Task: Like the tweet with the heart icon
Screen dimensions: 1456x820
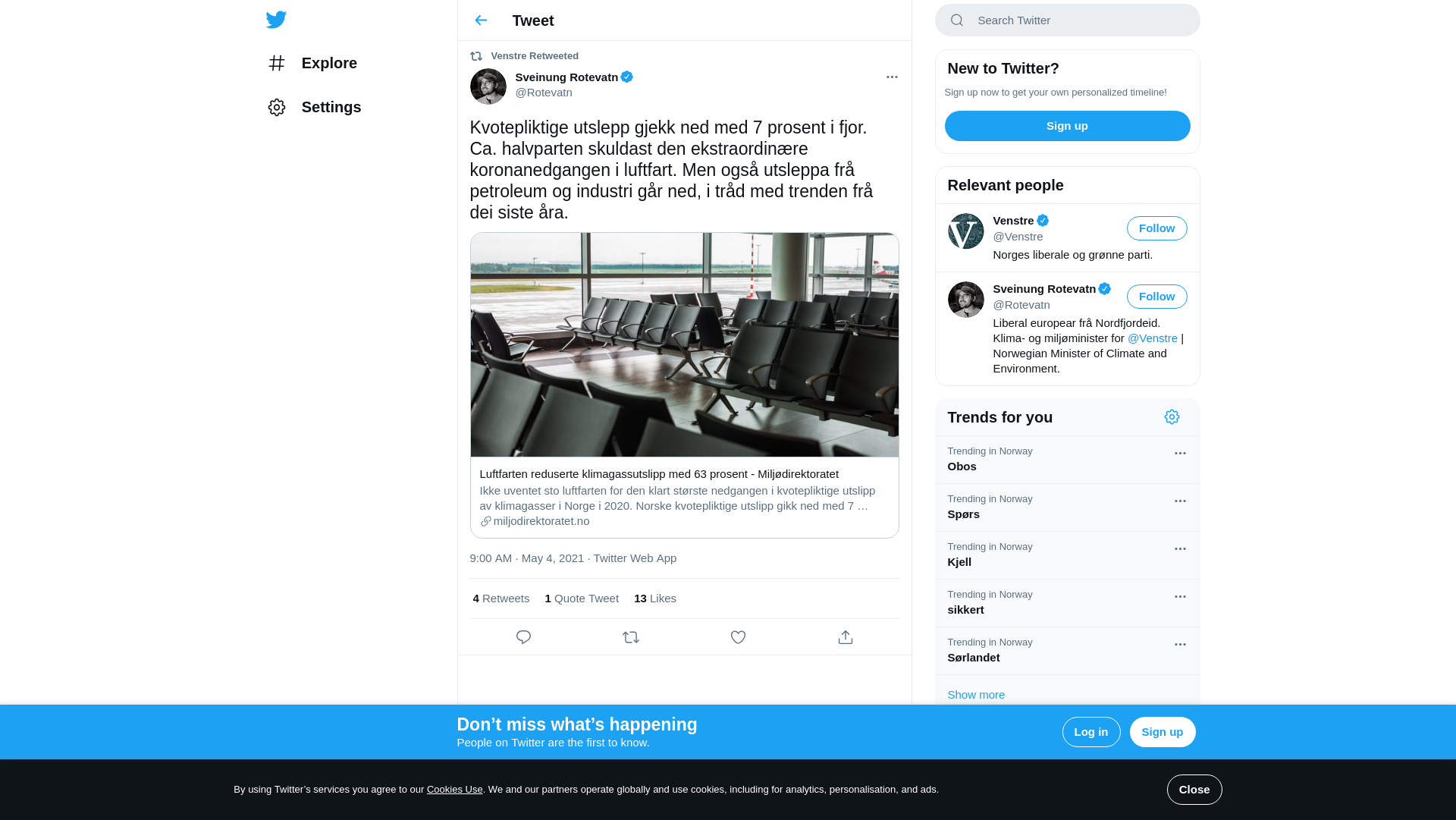Action: pos(738,637)
